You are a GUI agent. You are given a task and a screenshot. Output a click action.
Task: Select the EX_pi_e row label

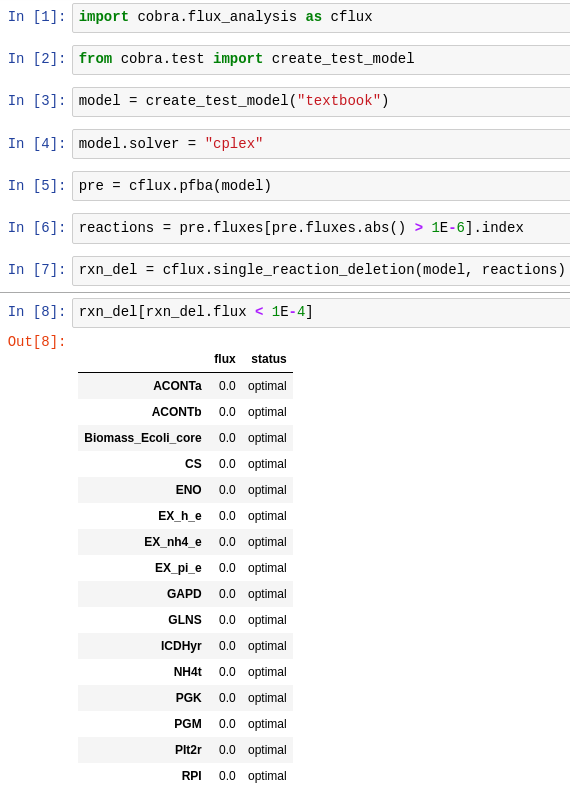pos(178,568)
